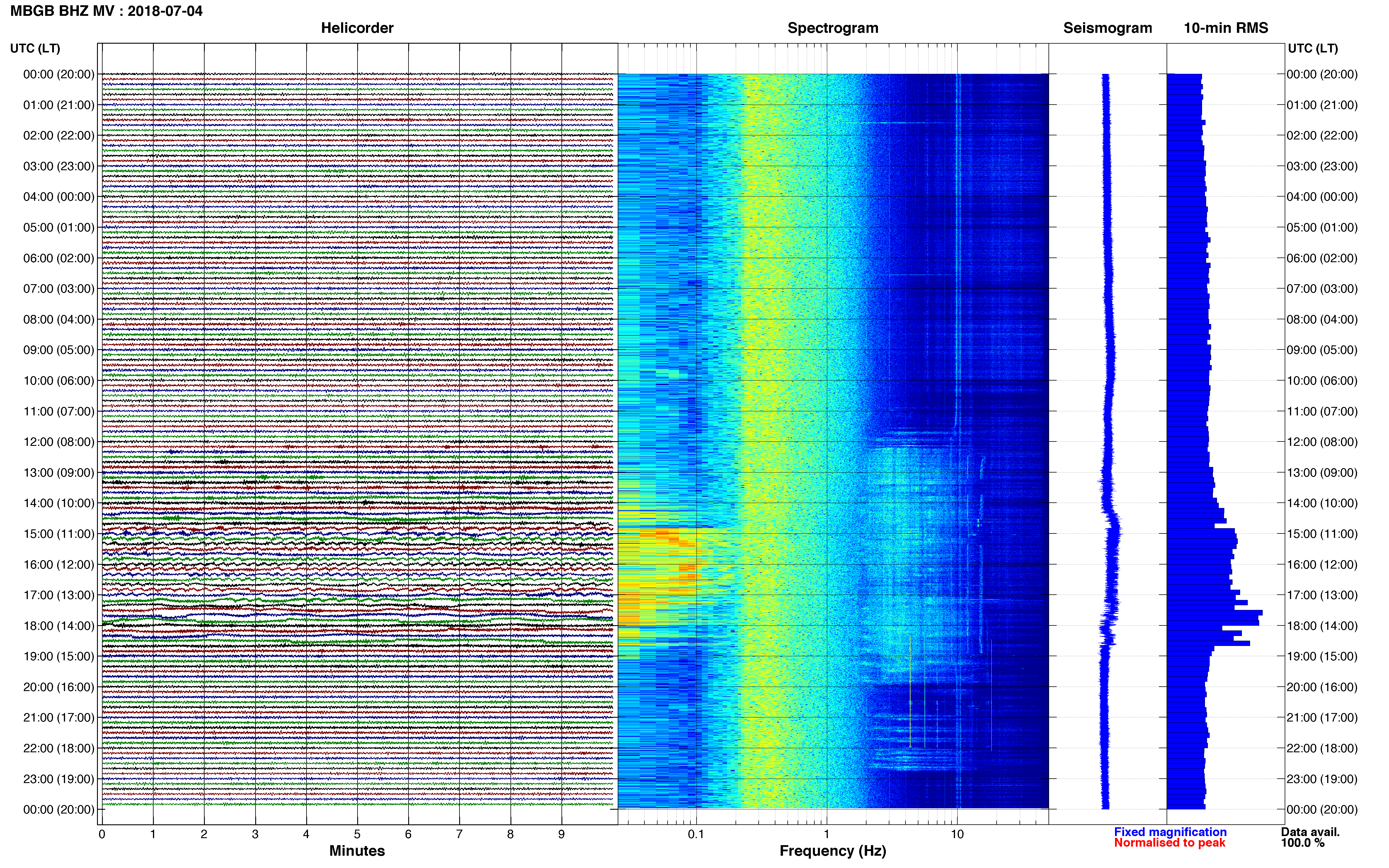1389x868 pixels.
Task: Click left time label 05:00 (01:00)
Action: [59, 227]
